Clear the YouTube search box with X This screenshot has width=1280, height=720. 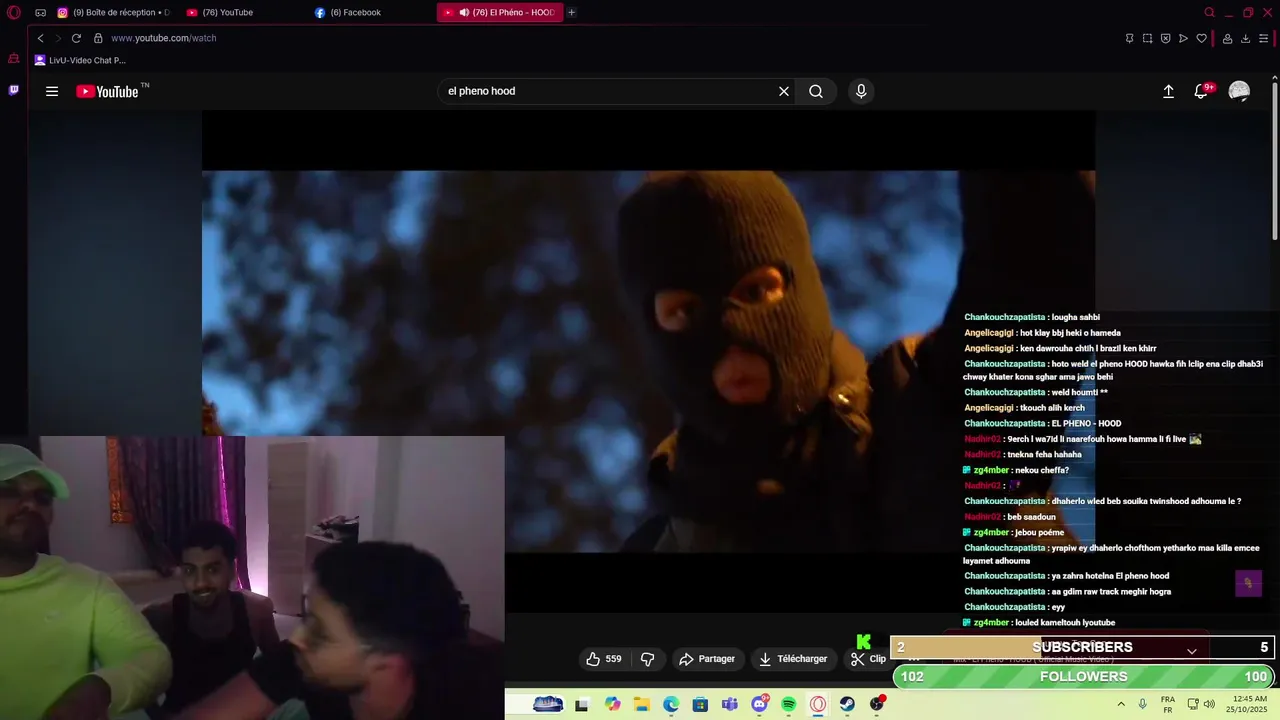784,91
